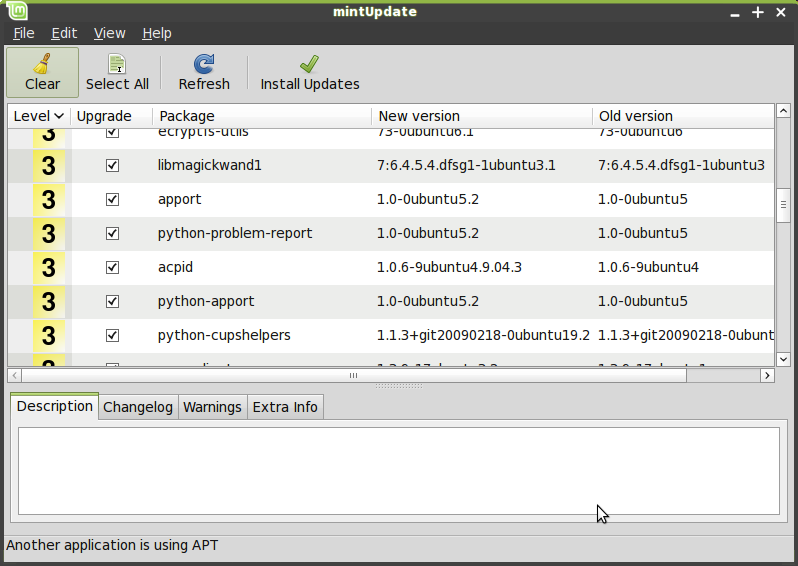The height and width of the screenshot is (566, 798).
Task: Click horizontal scrollbar thumb of package list
Action: [x=354, y=376]
